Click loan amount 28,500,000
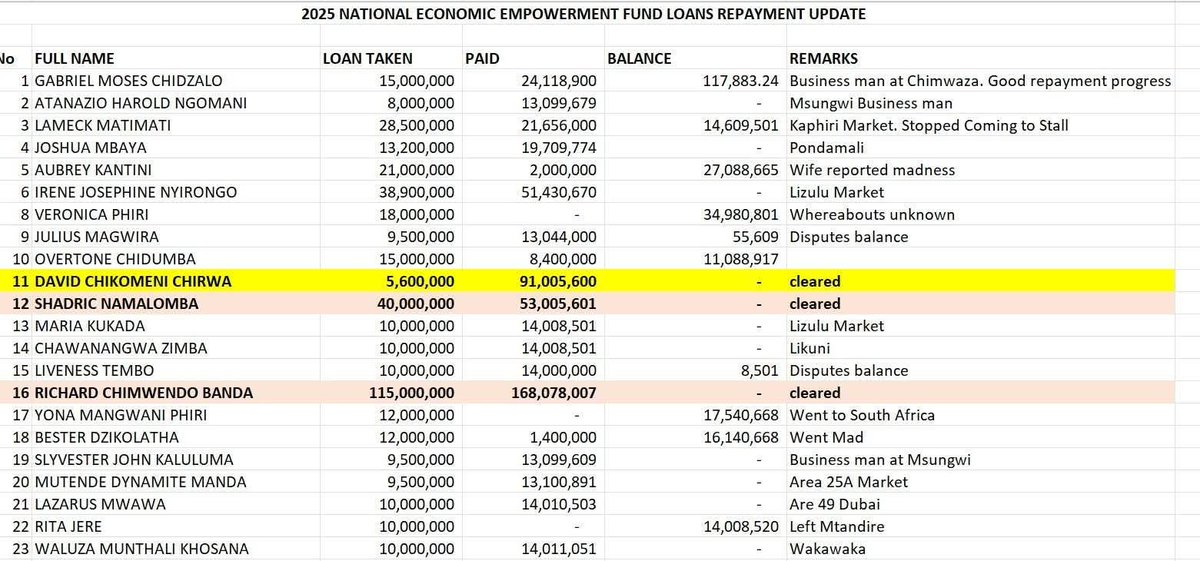The height and width of the screenshot is (561, 1200). click(417, 125)
